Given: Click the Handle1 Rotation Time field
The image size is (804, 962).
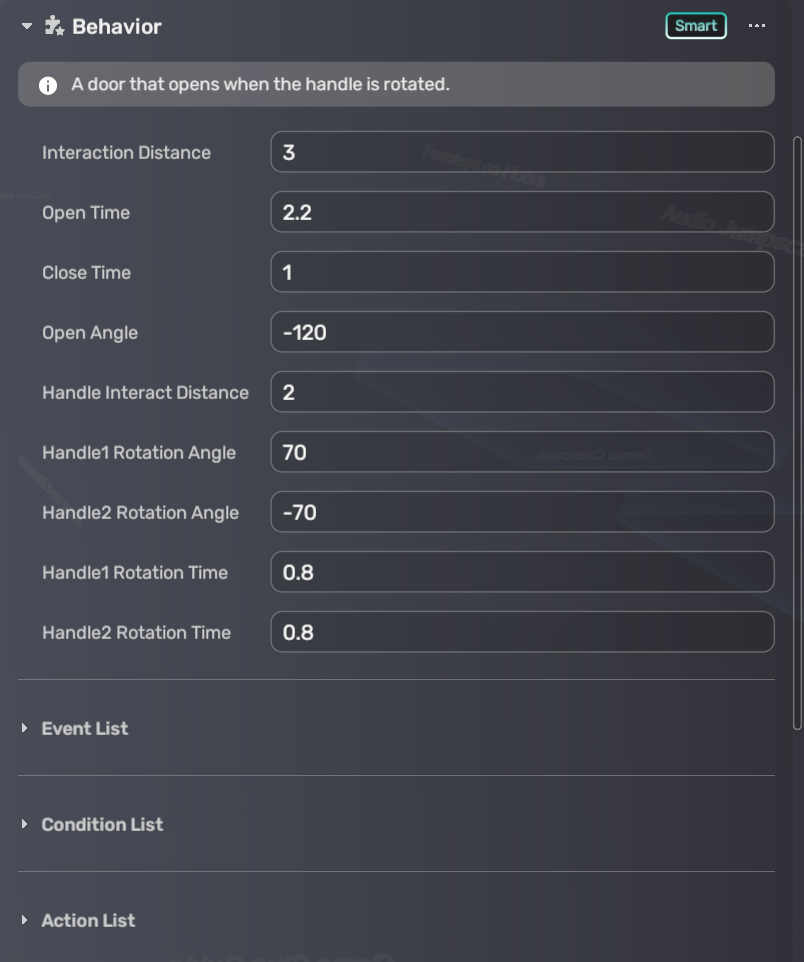Looking at the screenshot, I should (x=522, y=572).
